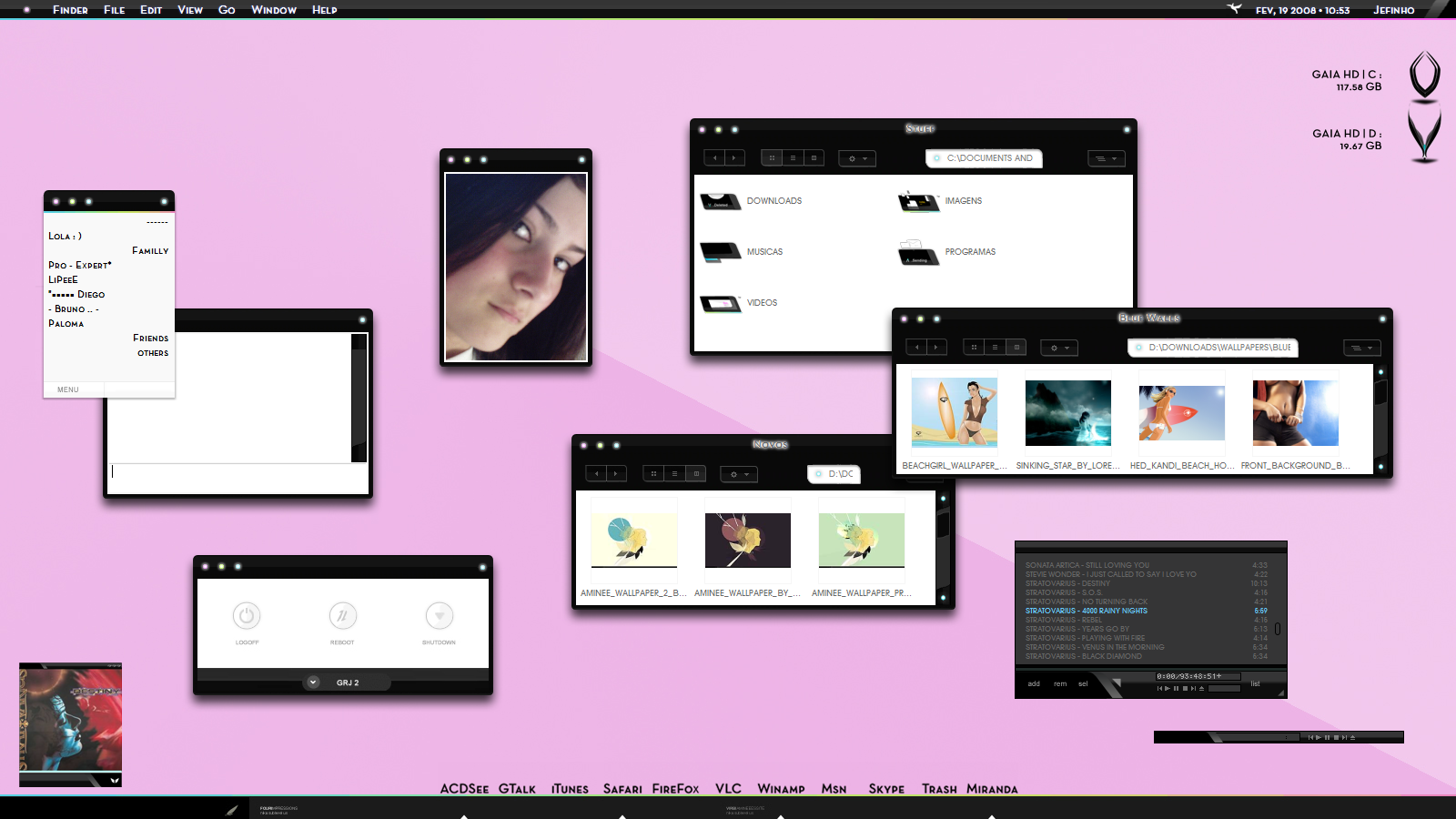Screen dimensions: 1456x819
Task: Open gear action dropdown in Stuff window
Action: point(857,158)
